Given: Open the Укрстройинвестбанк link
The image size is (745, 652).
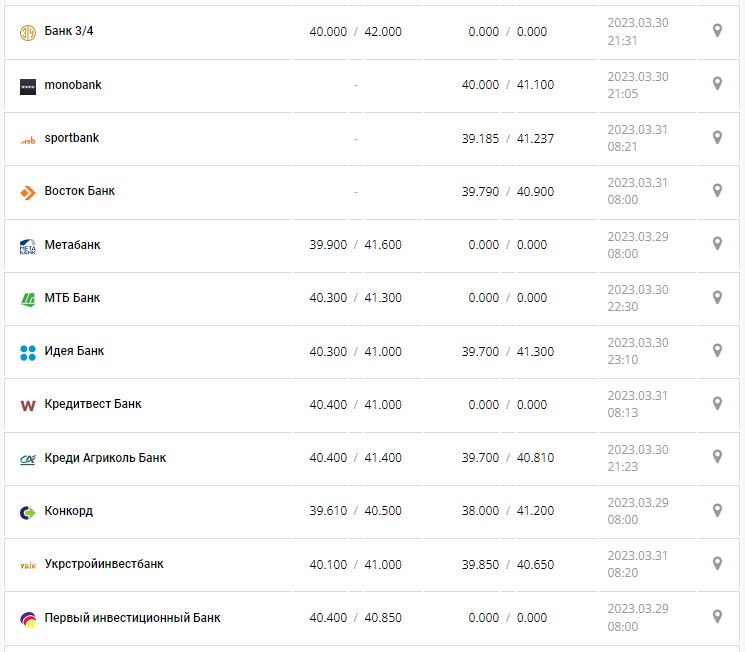Looking at the screenshot, I should [x=104, y=564].
